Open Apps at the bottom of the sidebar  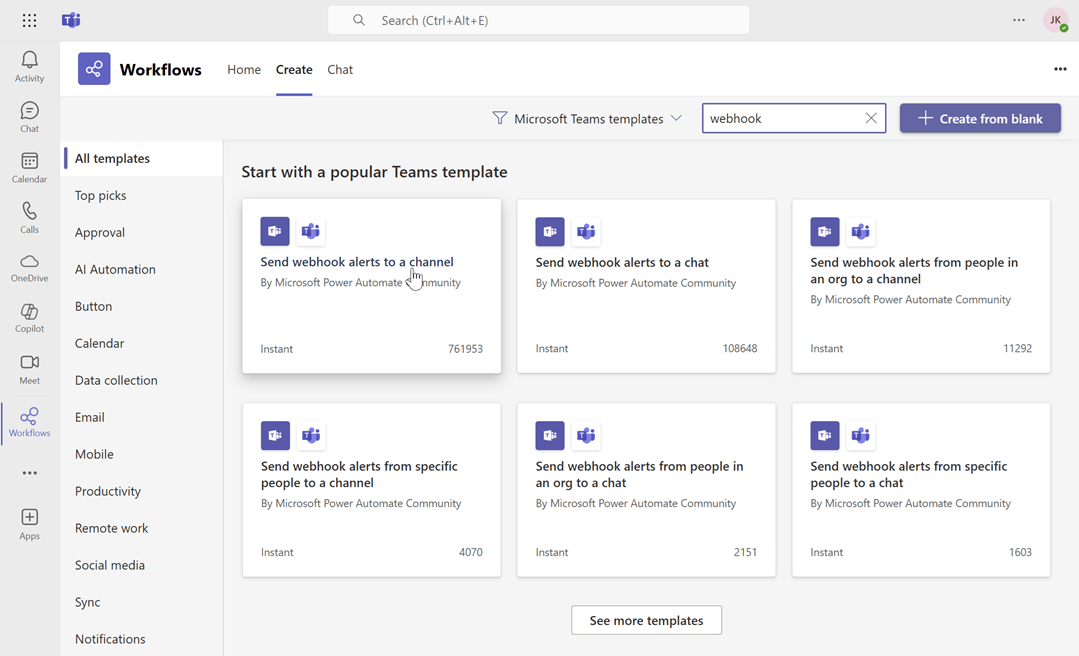[x=29, y=520]
